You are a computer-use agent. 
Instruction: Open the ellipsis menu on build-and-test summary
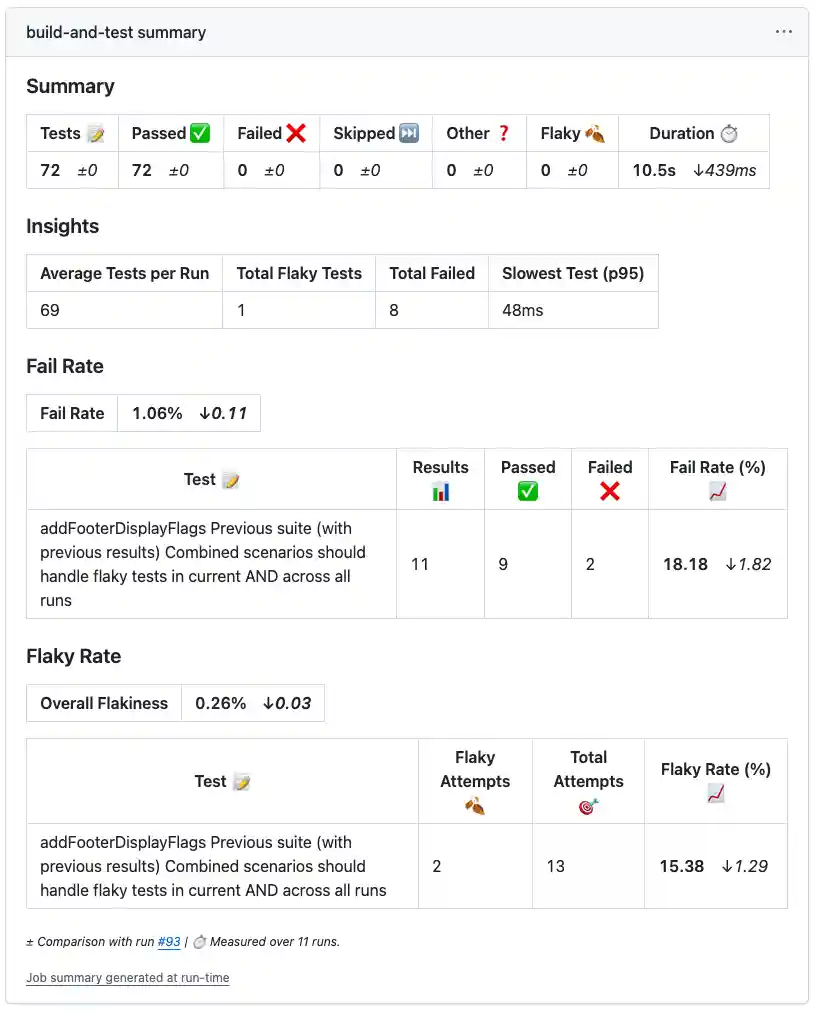click(x=783, y=32)
